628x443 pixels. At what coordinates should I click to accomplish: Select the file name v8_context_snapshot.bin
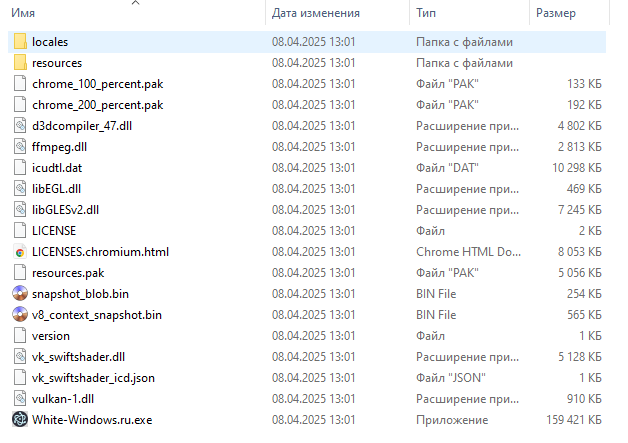pos(97,315)
